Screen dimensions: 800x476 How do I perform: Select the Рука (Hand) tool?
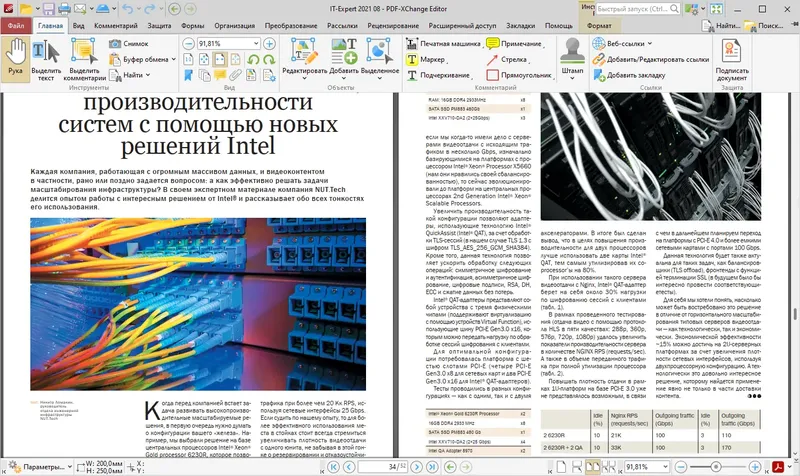pos(15,58)
